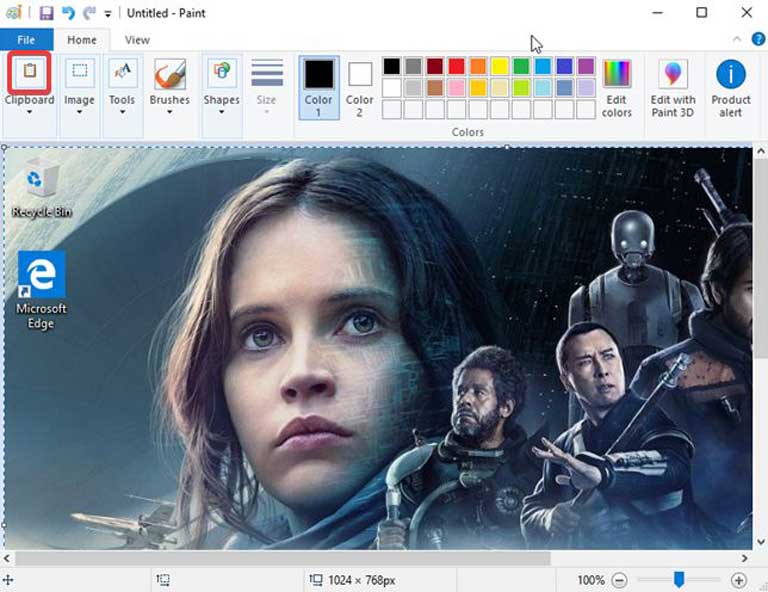Click the horizontal scrollbar left arrow
This screenshot has width=768, height=592.
pyautogui.click(x=7, y=558)
